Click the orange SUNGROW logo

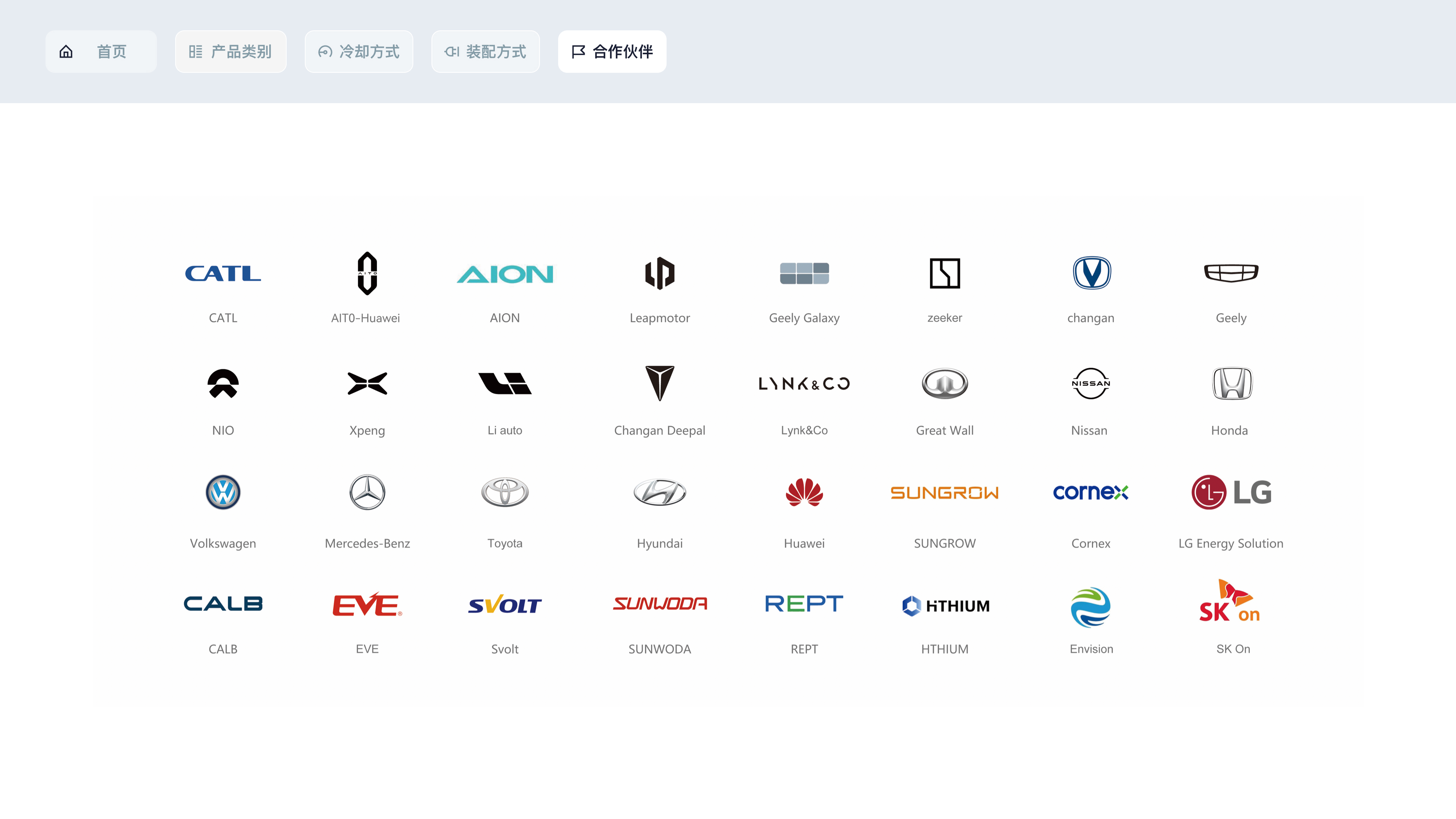[x=945, y=493]
